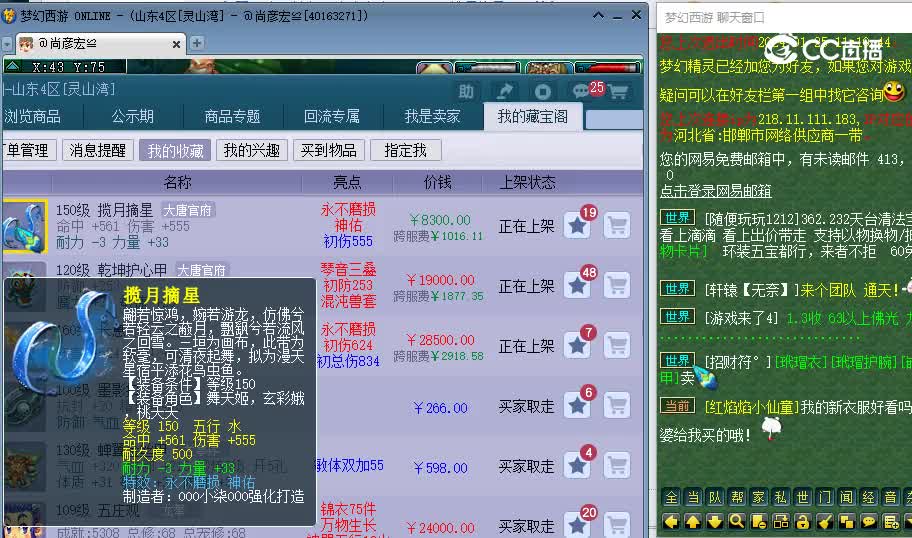Select the 世 (world) channel filter
Viewport: 912px width, 538px height.
click(803, 497)
